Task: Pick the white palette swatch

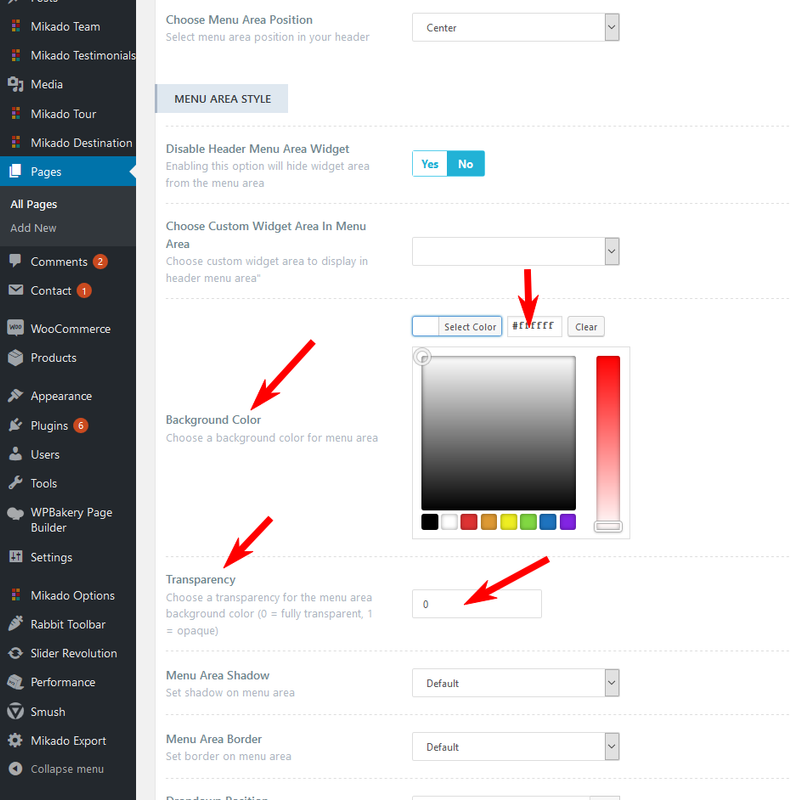Action: [x=449, y=522]
